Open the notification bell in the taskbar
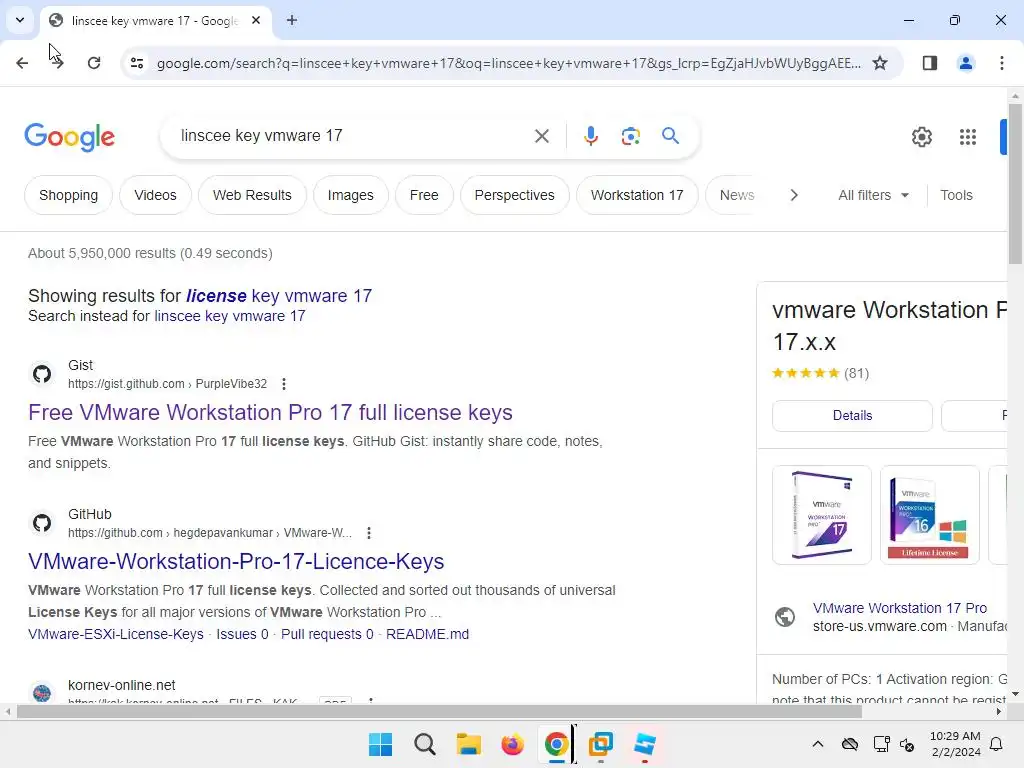Image resolution: width=1024 pixels, height=768 pixels. click(x=997, y=744)
